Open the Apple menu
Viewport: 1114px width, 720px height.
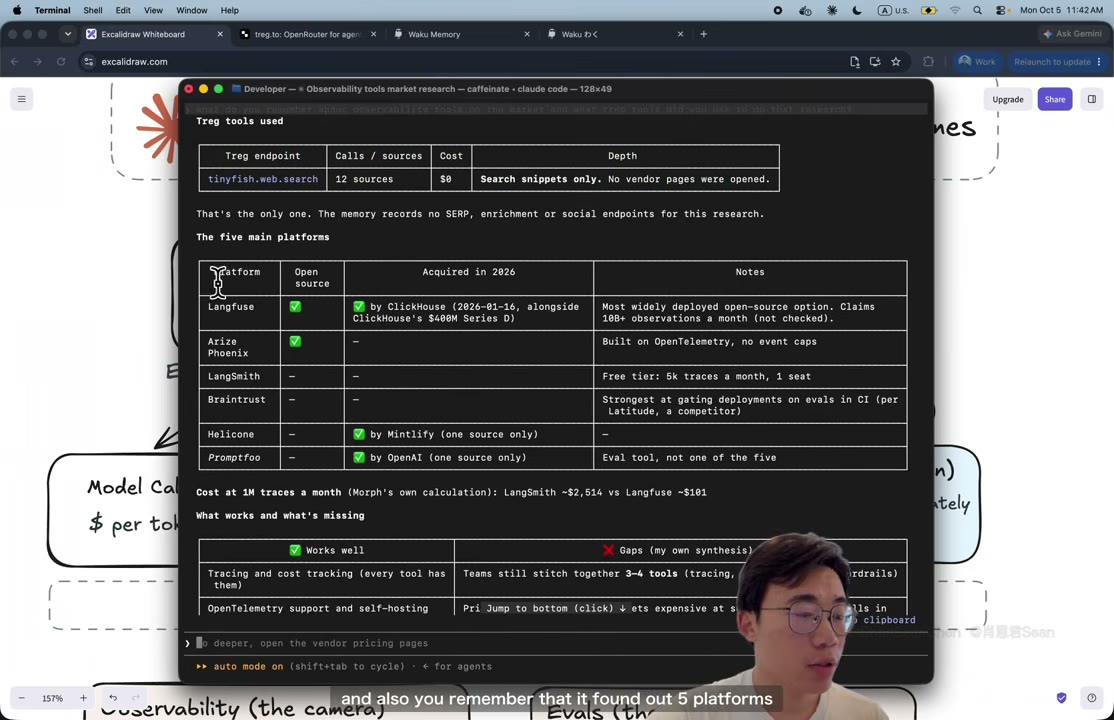click(x=17, y=11)
